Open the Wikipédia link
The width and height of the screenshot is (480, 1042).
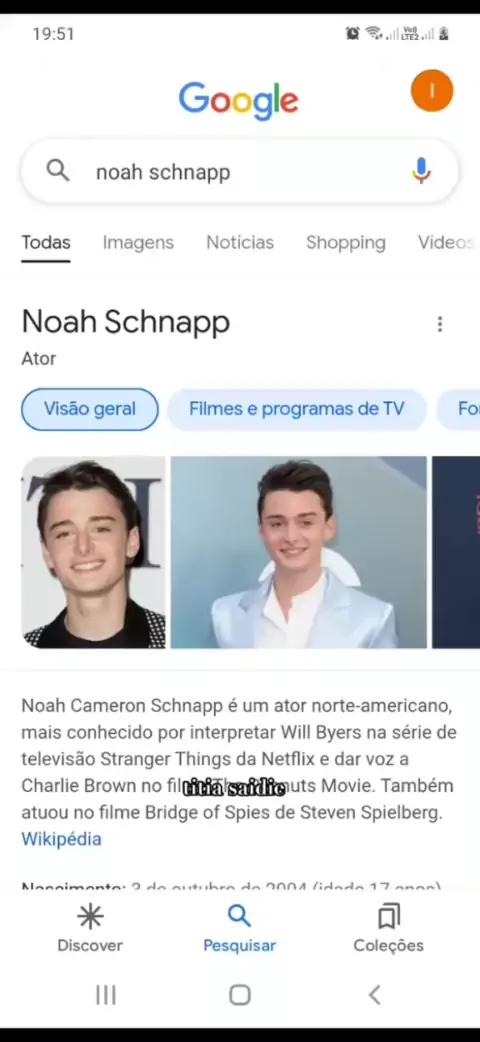[x=61, y=839]
